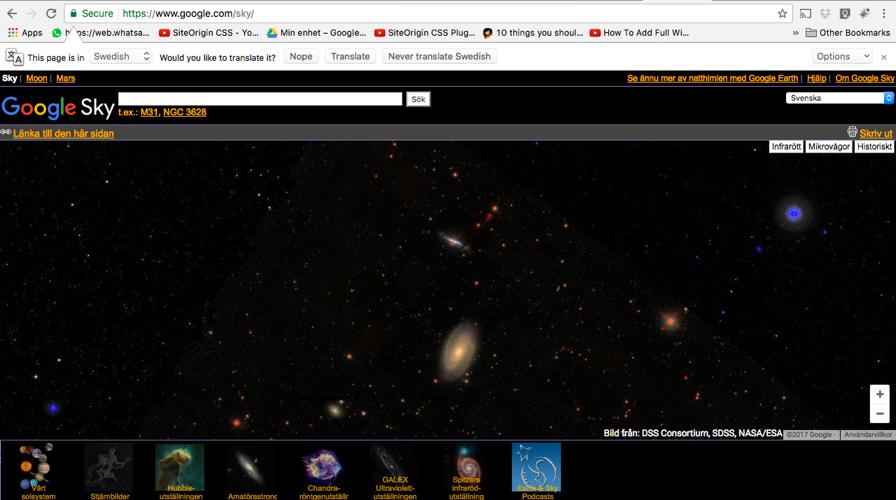Viewport: 896px width, 500px height.
Task: Open Chandra röntgenutställning thumbnail
Action: (x=323, y=471)
